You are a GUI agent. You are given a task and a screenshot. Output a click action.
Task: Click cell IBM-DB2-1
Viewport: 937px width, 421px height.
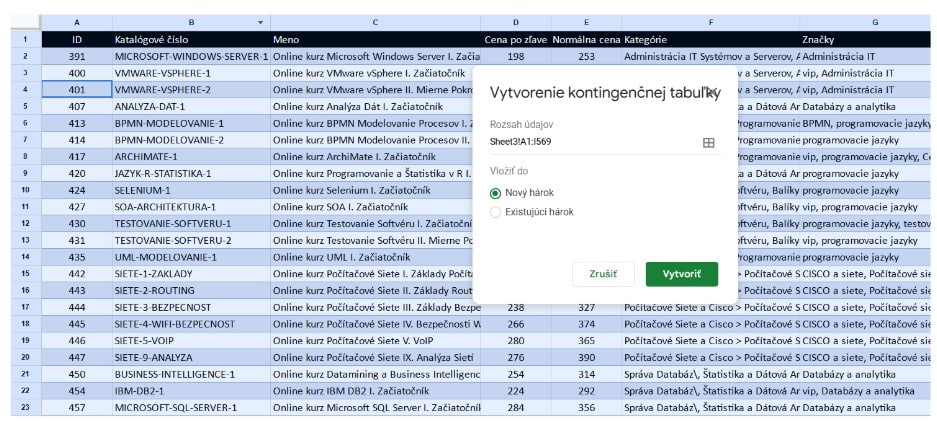pyautogui.click(x=191, y=391)
